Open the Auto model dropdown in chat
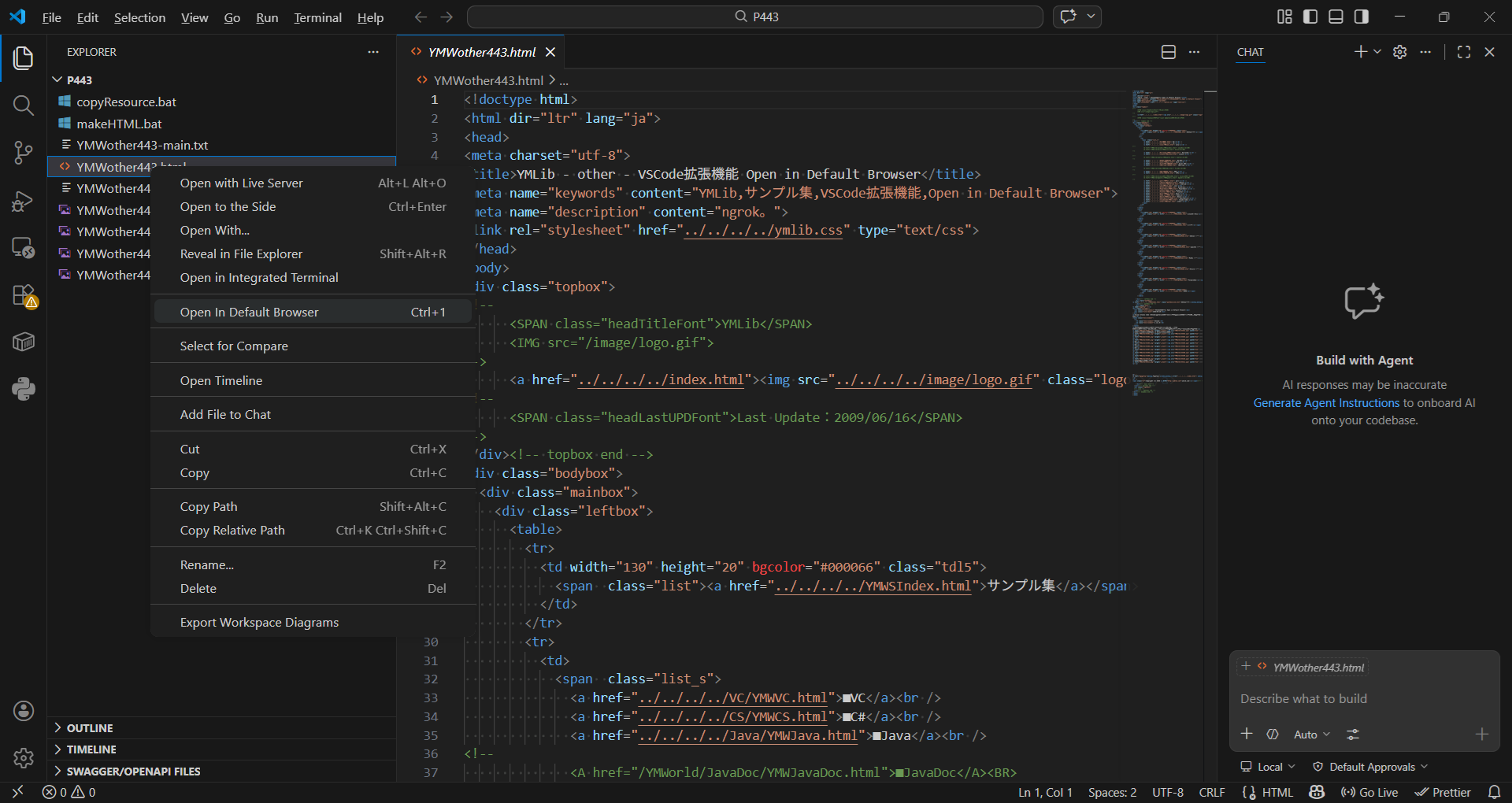1512x803 pixels. 1311,735
